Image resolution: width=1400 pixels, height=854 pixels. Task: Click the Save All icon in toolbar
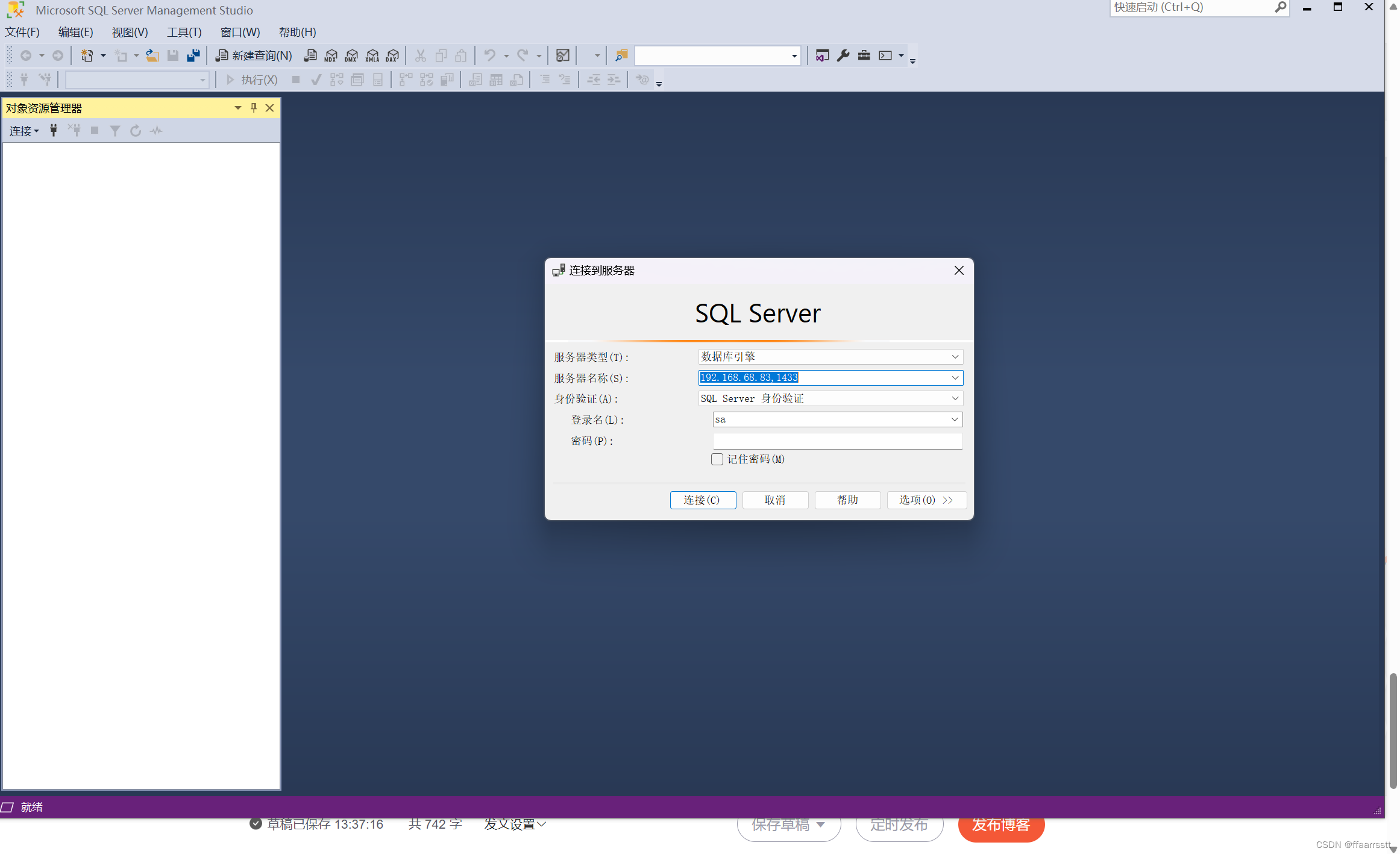point(193,55)
